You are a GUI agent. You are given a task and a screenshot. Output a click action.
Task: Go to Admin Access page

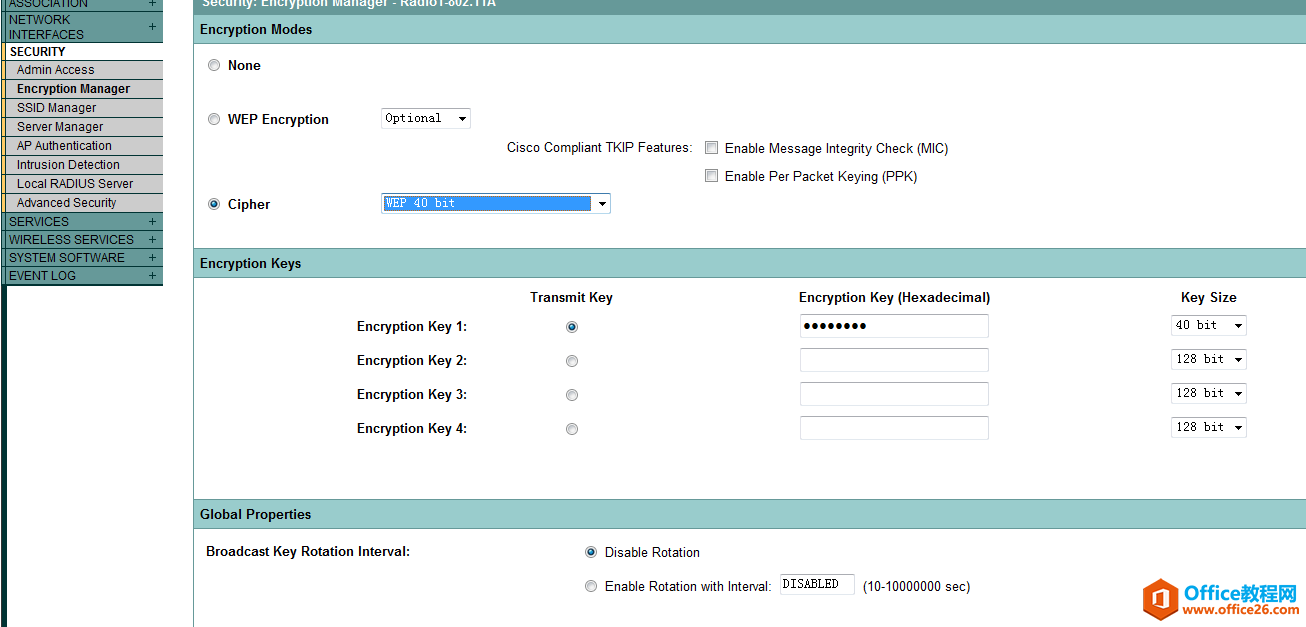click(x=56, y=70)
